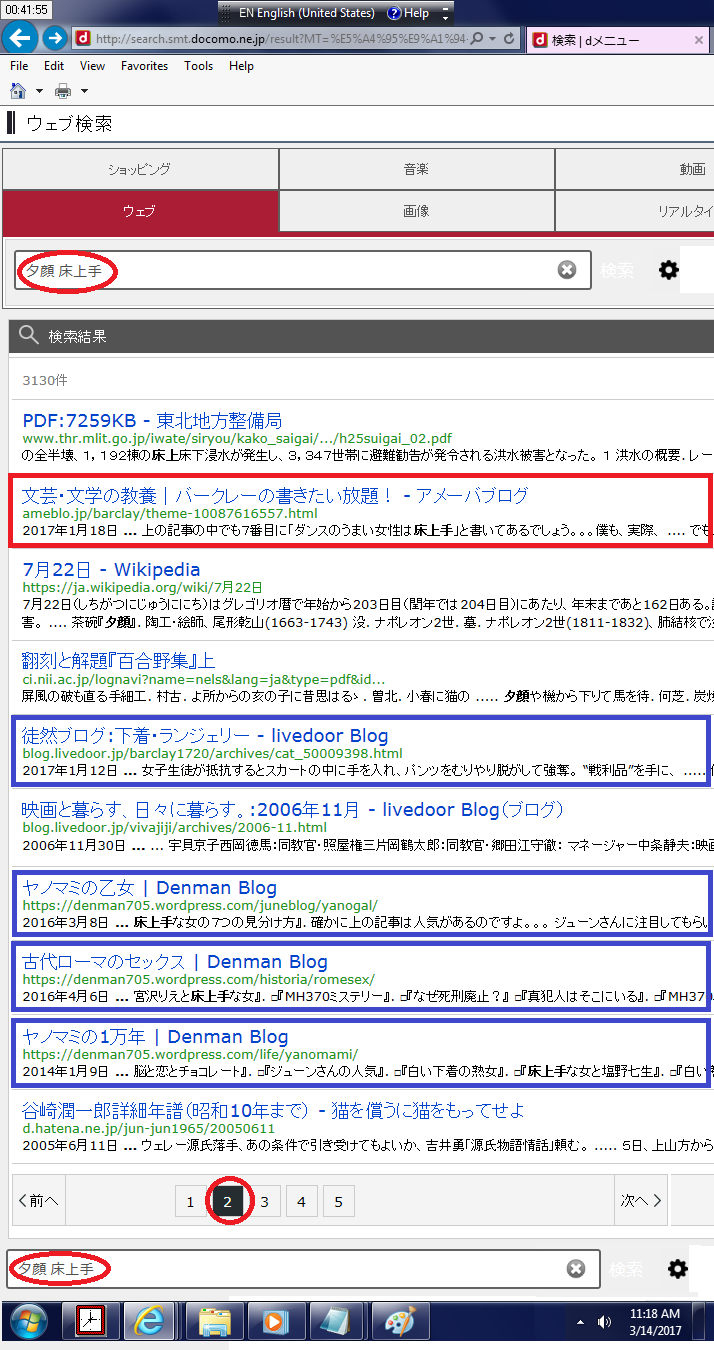Viewport: 714px width, 1350px height.
Task: Go to next page with 次へ
Action: tap(641, 1201)
